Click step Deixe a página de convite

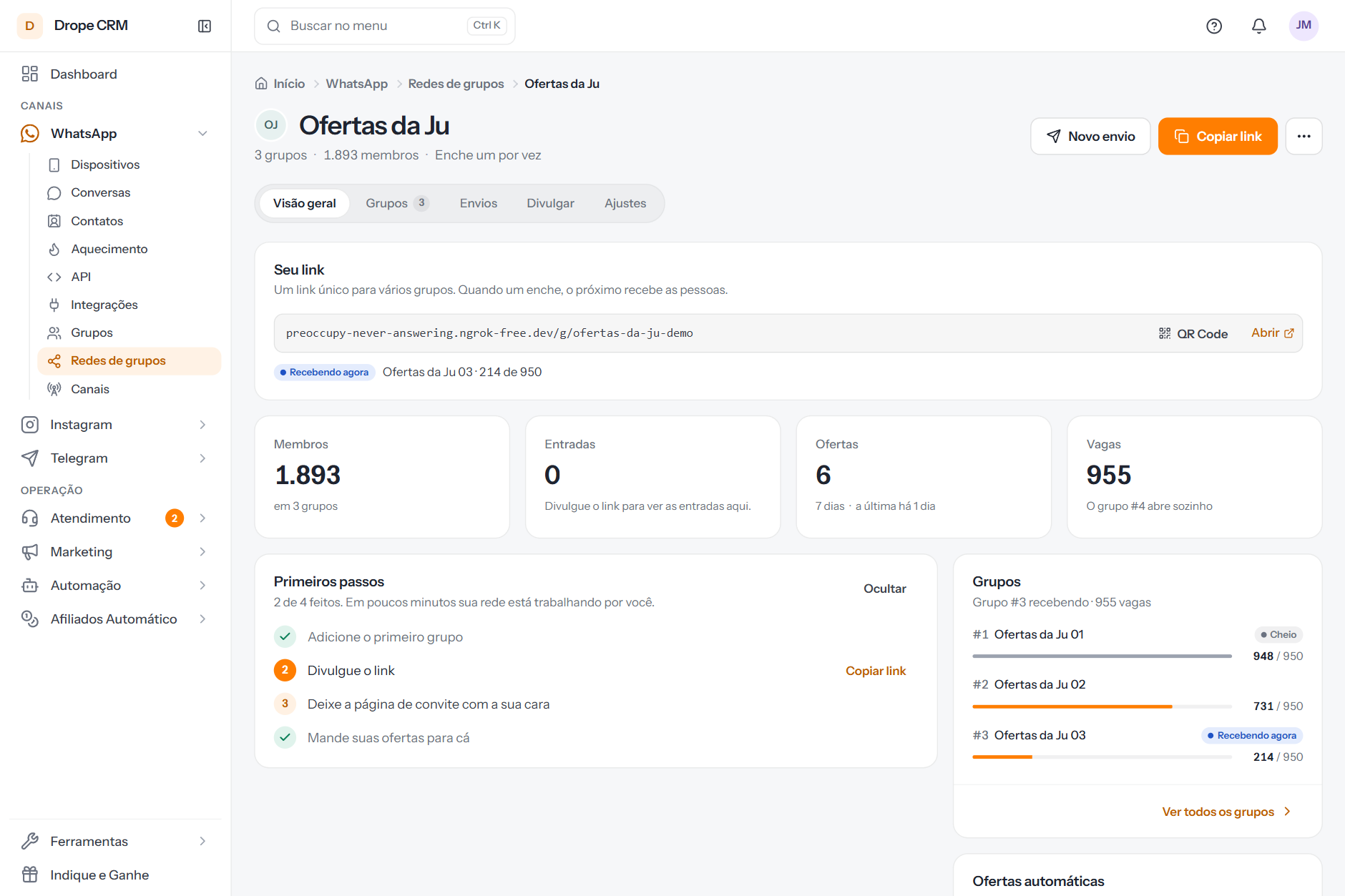tap(429, 704)
